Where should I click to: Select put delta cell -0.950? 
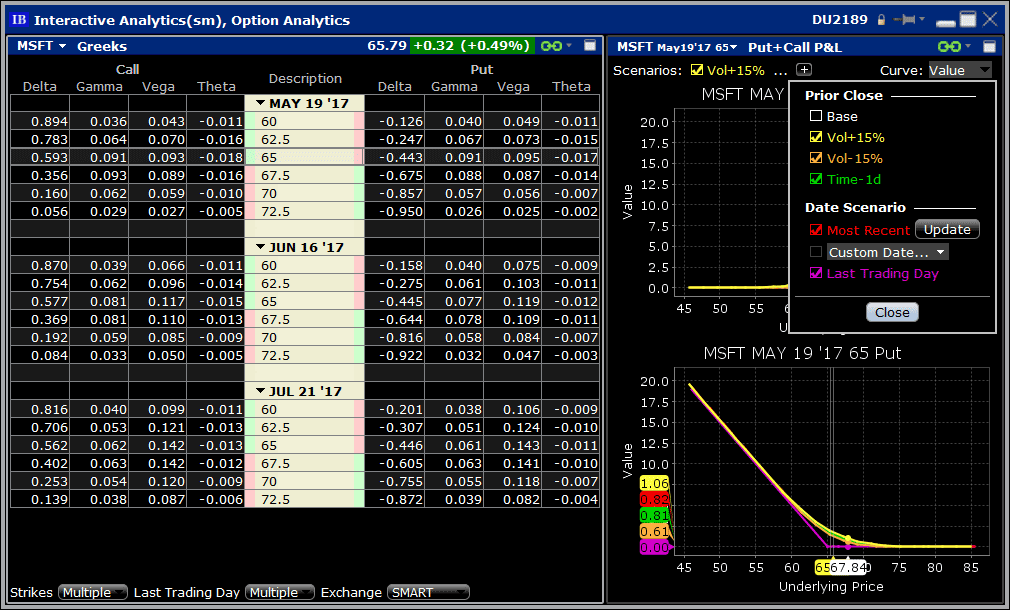[395, 211]
